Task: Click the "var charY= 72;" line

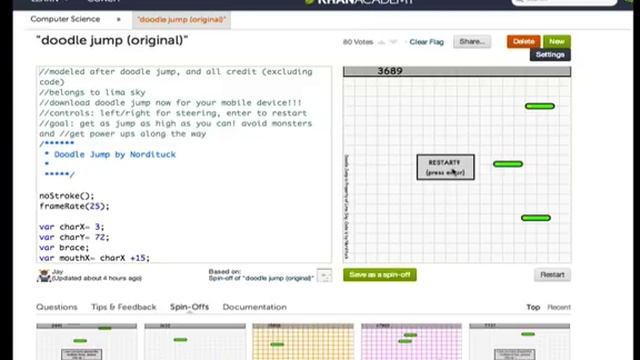Action: (74, 237)
